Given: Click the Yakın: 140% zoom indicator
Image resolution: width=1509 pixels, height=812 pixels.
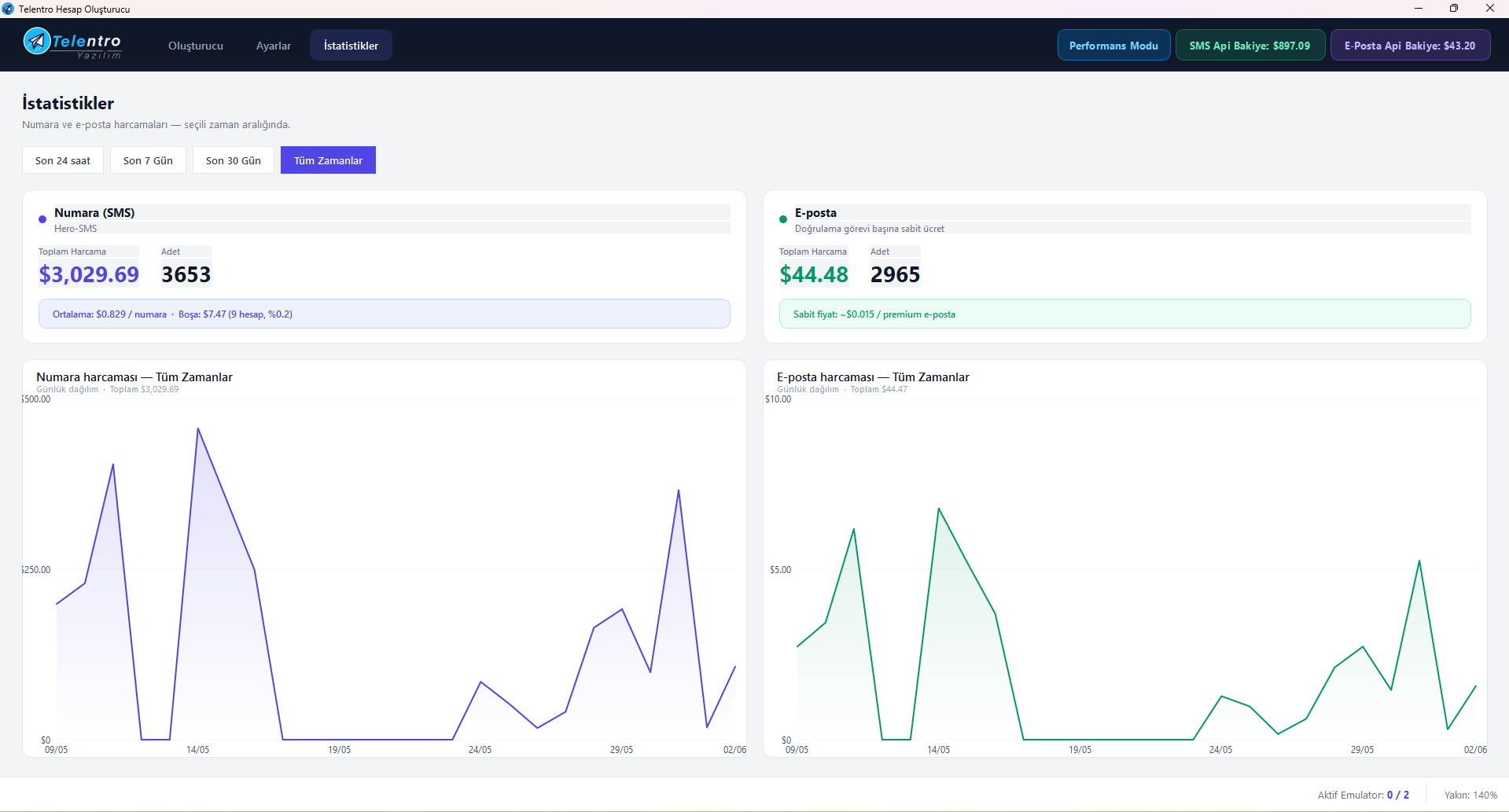Looking at the screenshot, I should (1470, 795).
